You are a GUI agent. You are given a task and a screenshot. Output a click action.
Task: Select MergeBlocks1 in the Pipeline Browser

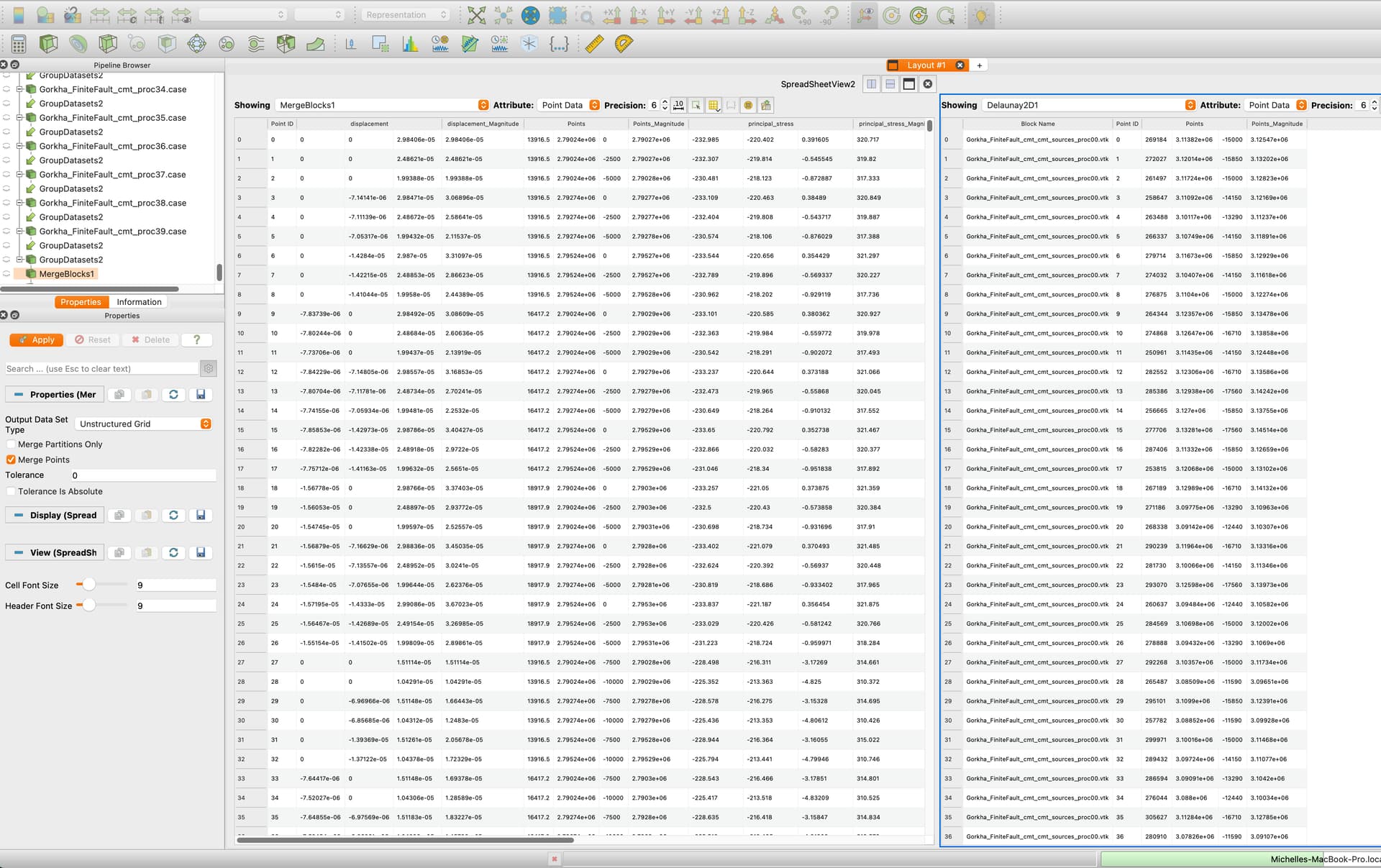pos(66,274)
